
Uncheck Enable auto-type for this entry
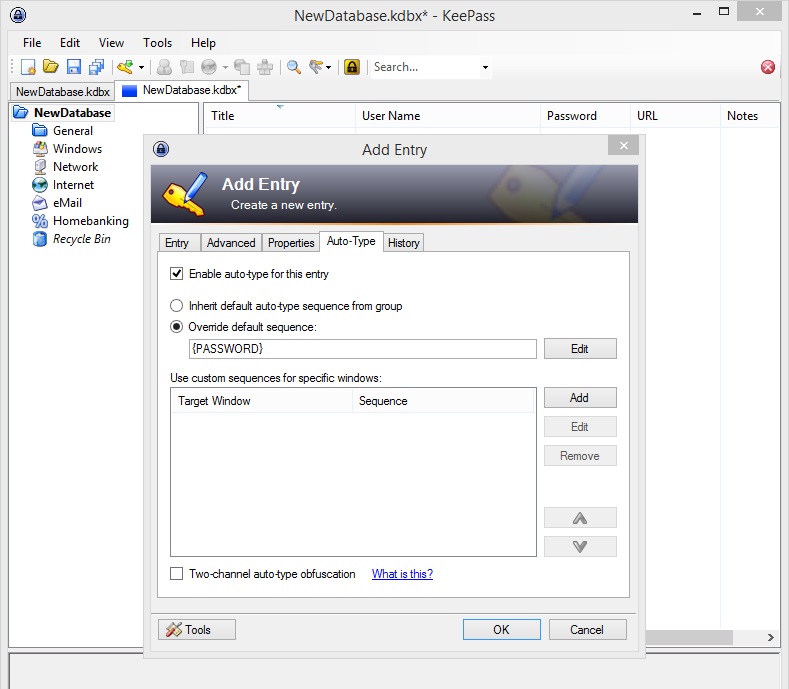tap(177, 274)
